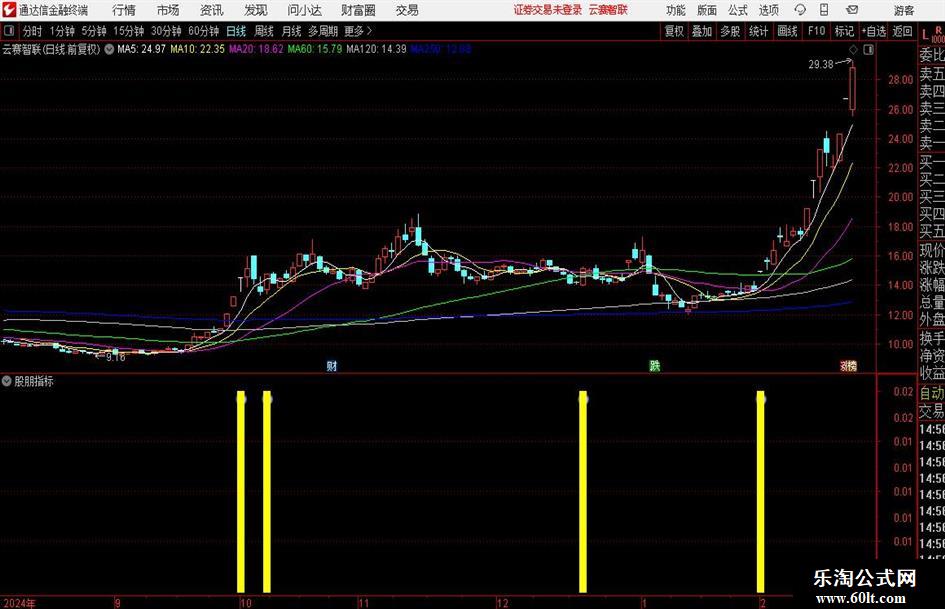The image size is (945, 609).
Task: Click the 涨榜 marker on chart
Action: click(x=849, y=365)
